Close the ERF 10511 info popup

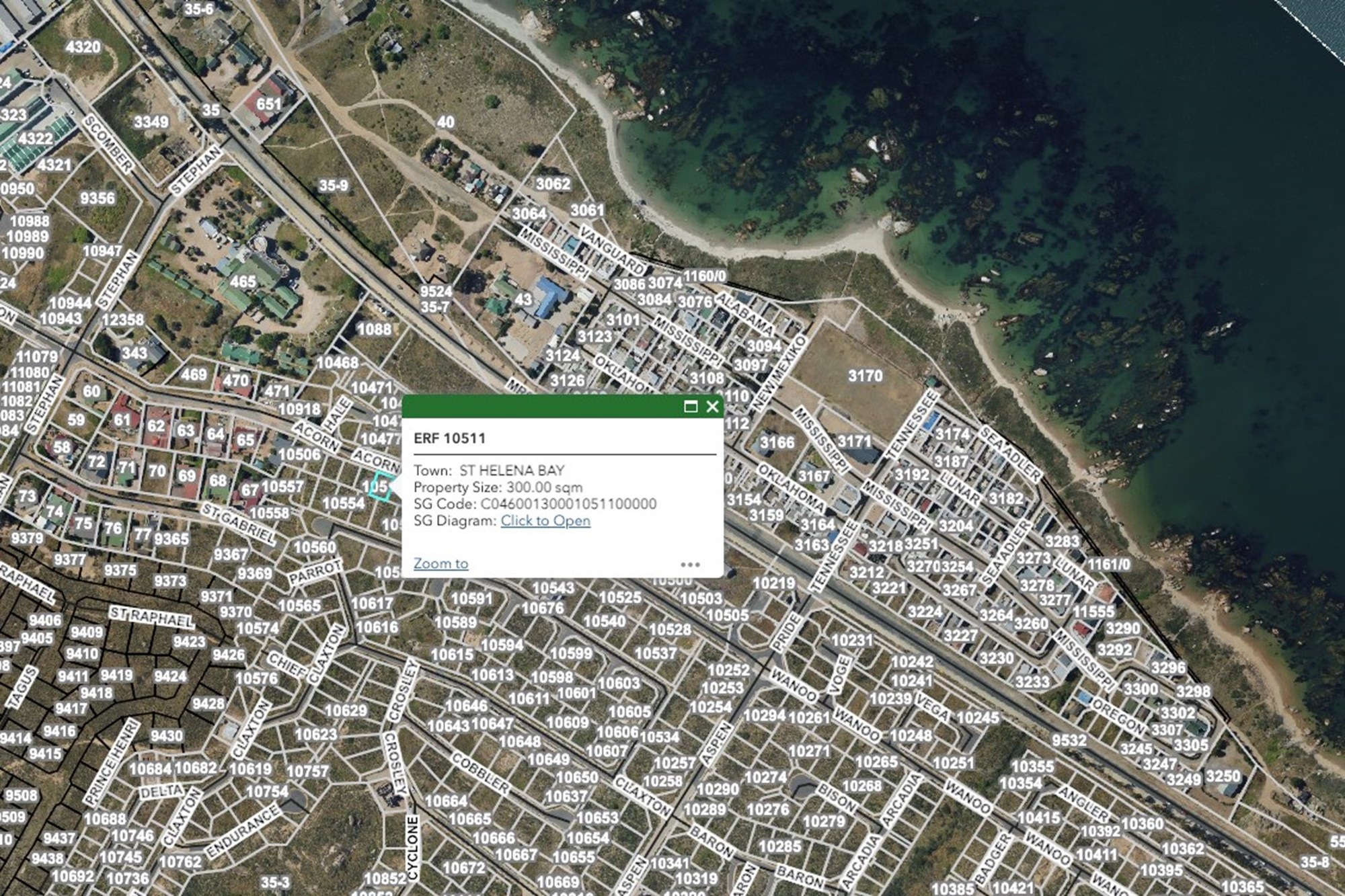pyautogui.click(x=712, y=407)
